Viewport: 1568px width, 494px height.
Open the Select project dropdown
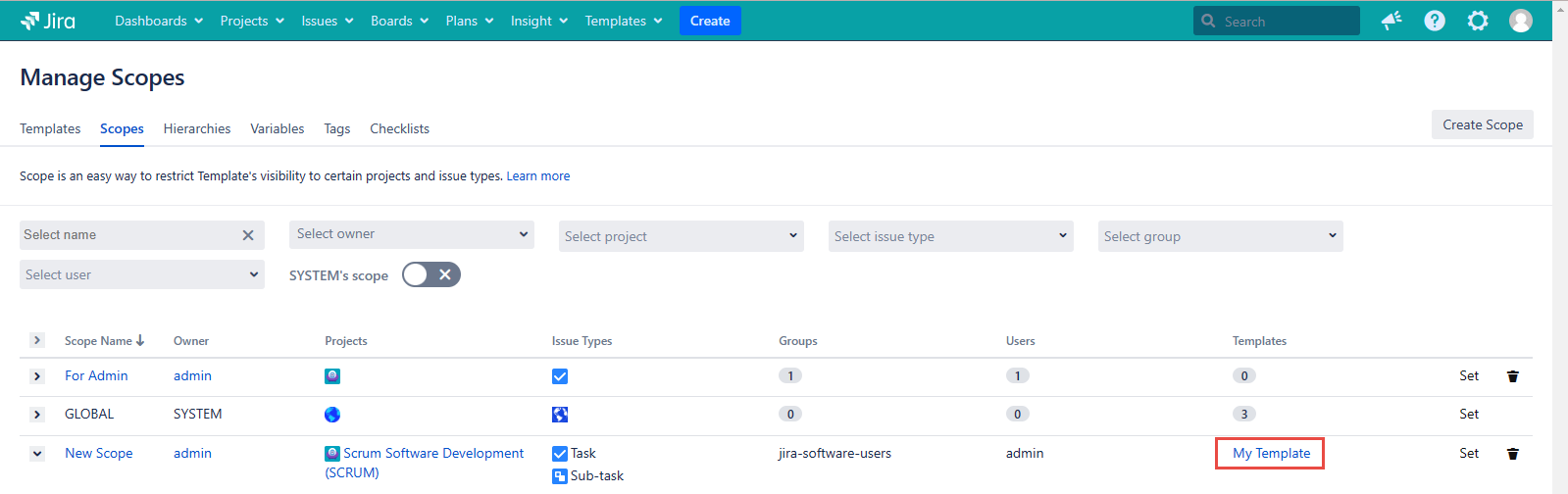coord(681,236)
